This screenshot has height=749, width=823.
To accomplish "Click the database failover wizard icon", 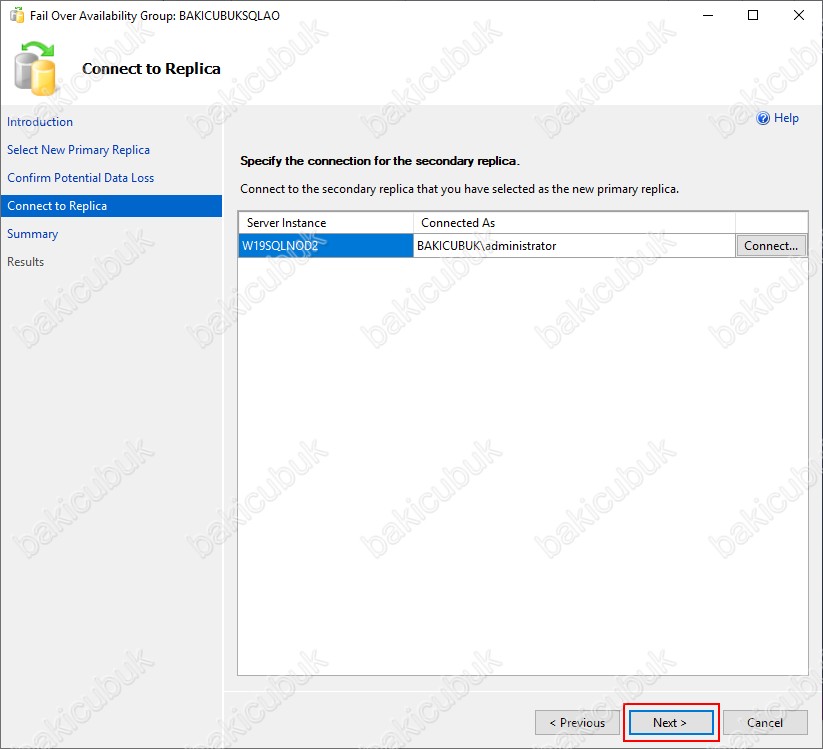I will pos(35,69).
